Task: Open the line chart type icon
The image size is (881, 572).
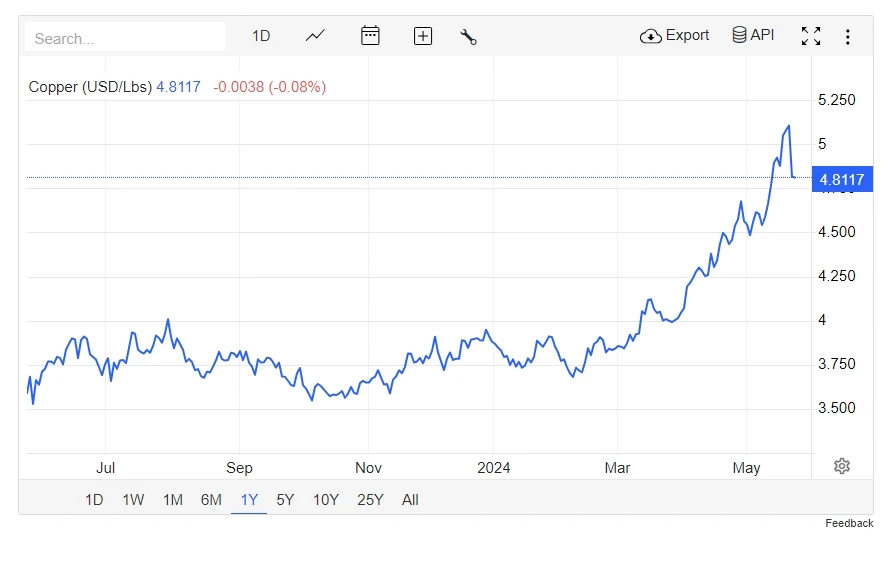Action: point(315,36)
